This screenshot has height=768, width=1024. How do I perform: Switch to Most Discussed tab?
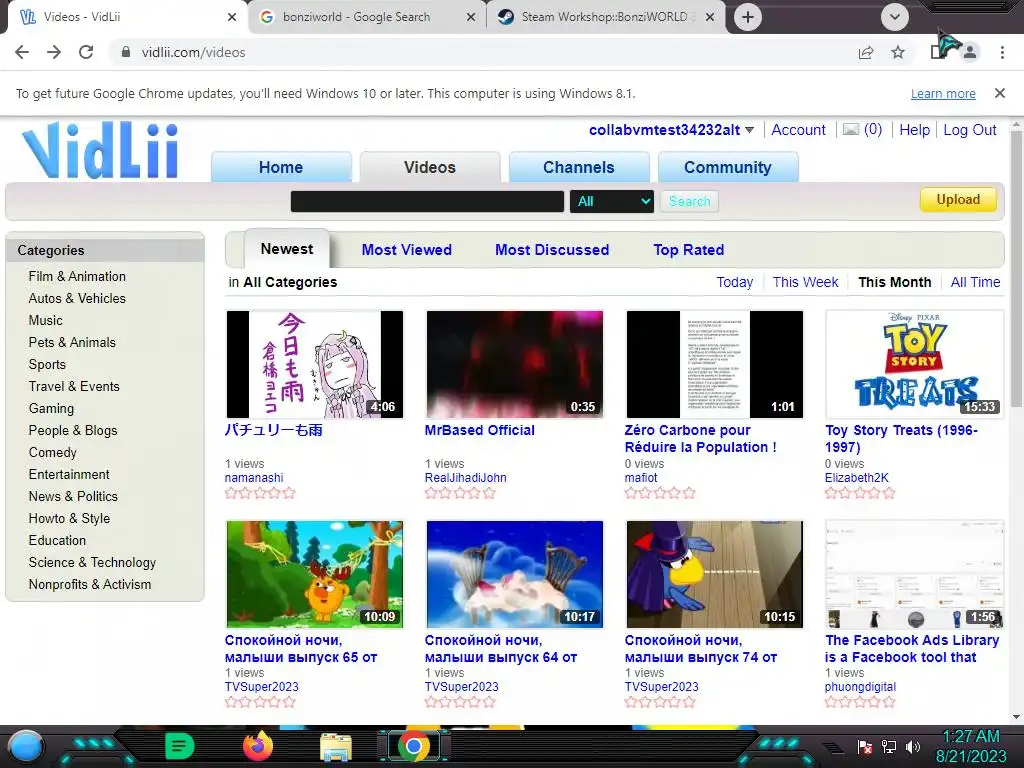[x=552, y=249]
